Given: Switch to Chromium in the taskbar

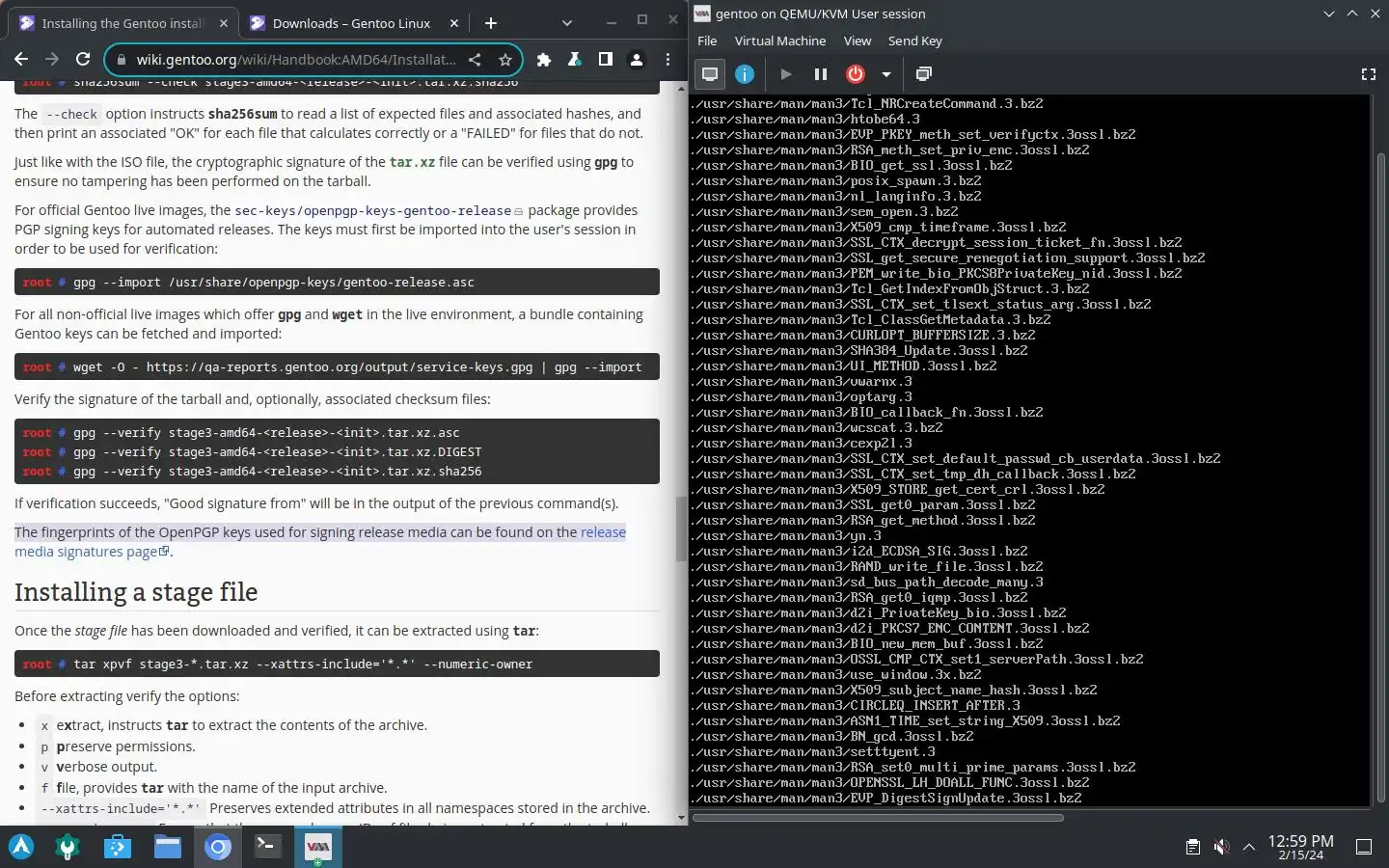Looking at the screenshot, I should point(218,847).
